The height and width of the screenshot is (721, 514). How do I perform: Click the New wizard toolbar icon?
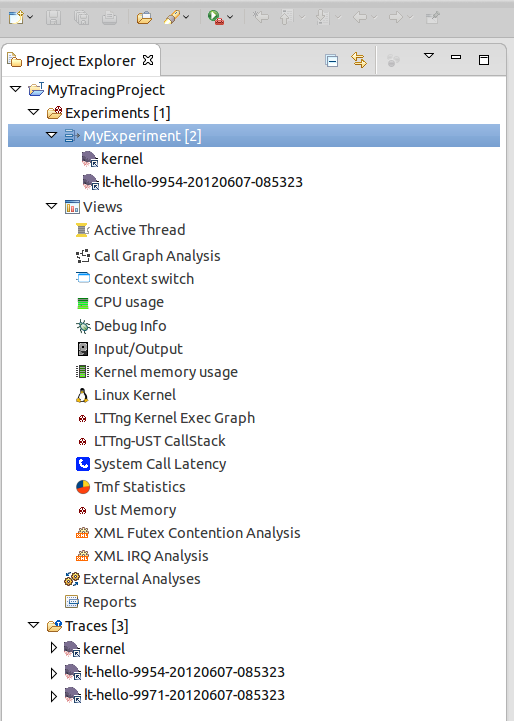click(16, 17)
